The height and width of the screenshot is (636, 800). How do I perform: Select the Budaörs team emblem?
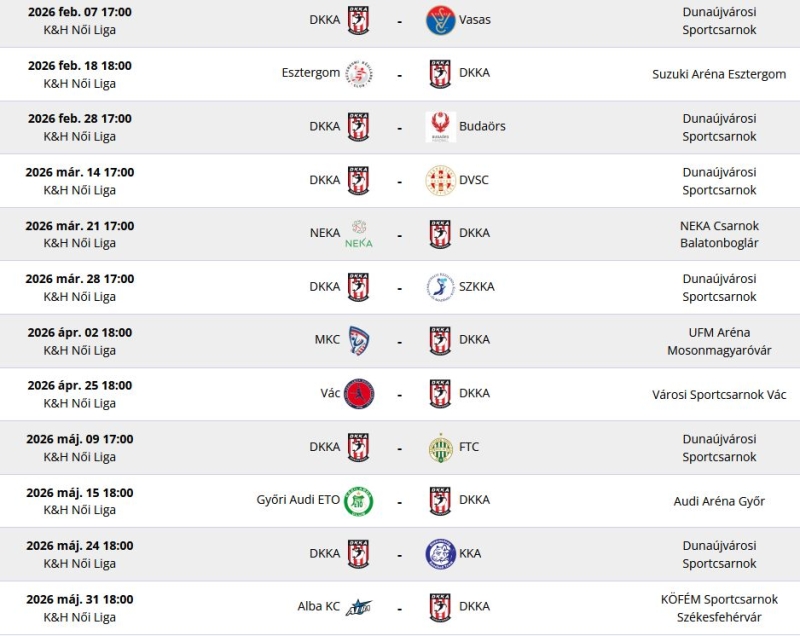pos(440,127)
